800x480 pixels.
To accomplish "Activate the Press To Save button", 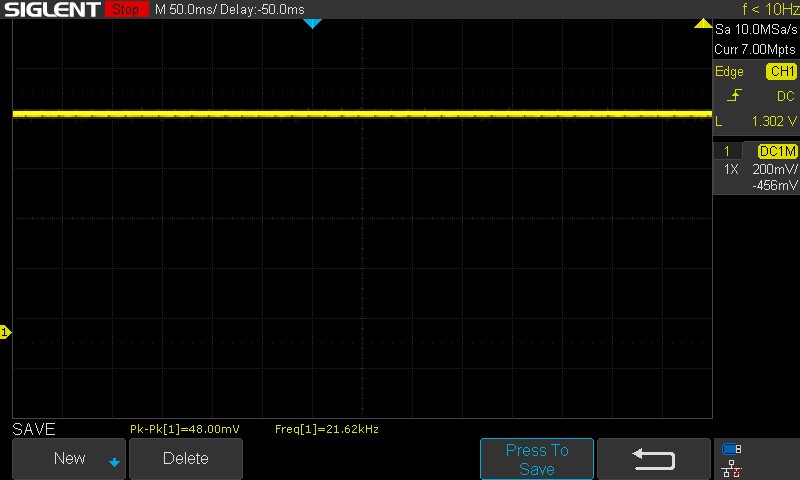I will click(537, 459).
